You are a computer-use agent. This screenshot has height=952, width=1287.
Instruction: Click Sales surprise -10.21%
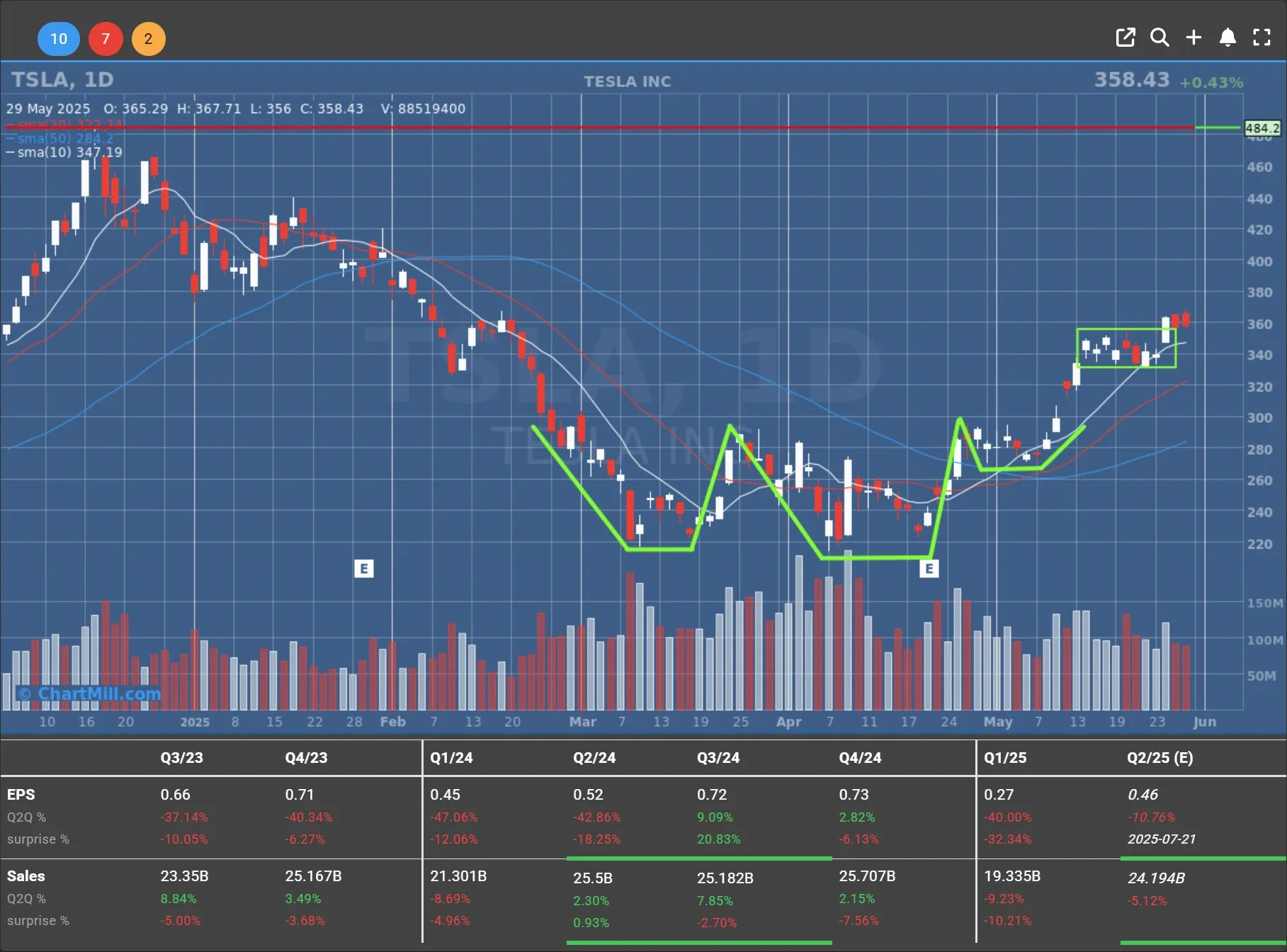coord(1007,920)
